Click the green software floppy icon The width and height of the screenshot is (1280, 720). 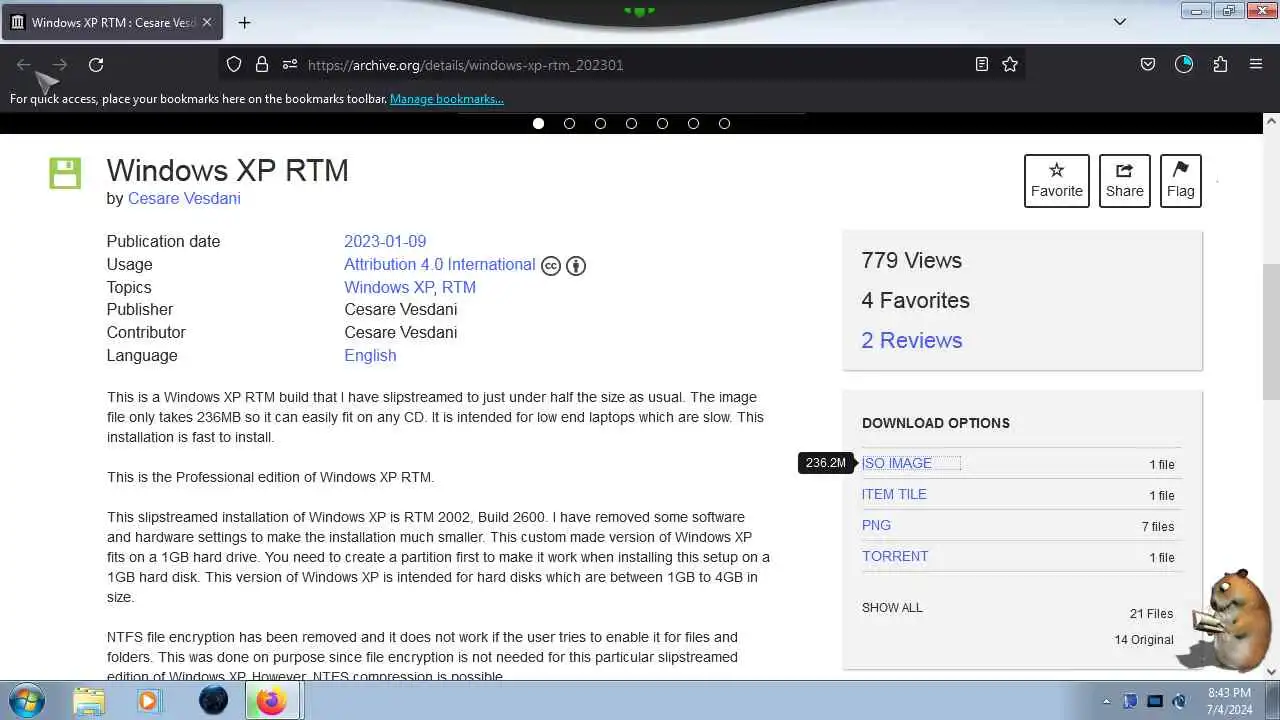click(x=65, y=173)
